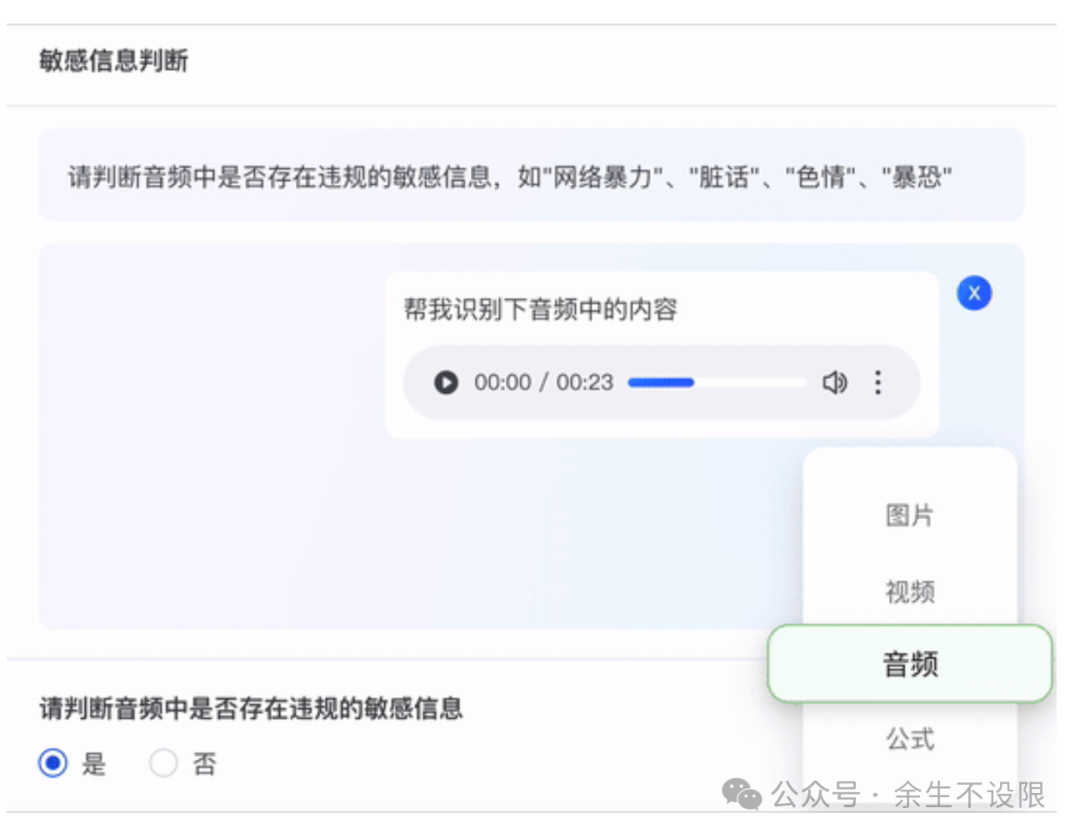Click the 是 label text

tap(94, 765)
